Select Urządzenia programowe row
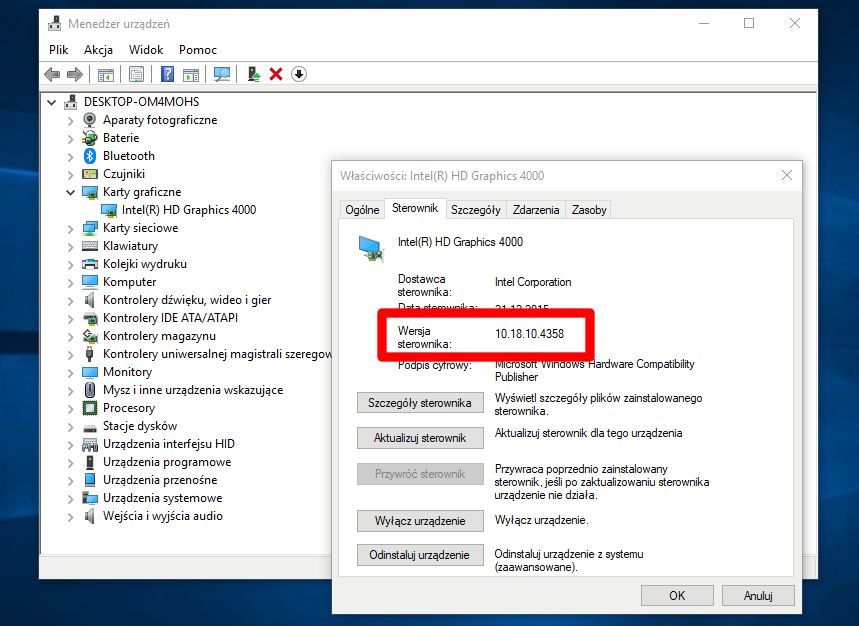The height and width of the screenshot is (626, 859). click(x=167, y=462)
